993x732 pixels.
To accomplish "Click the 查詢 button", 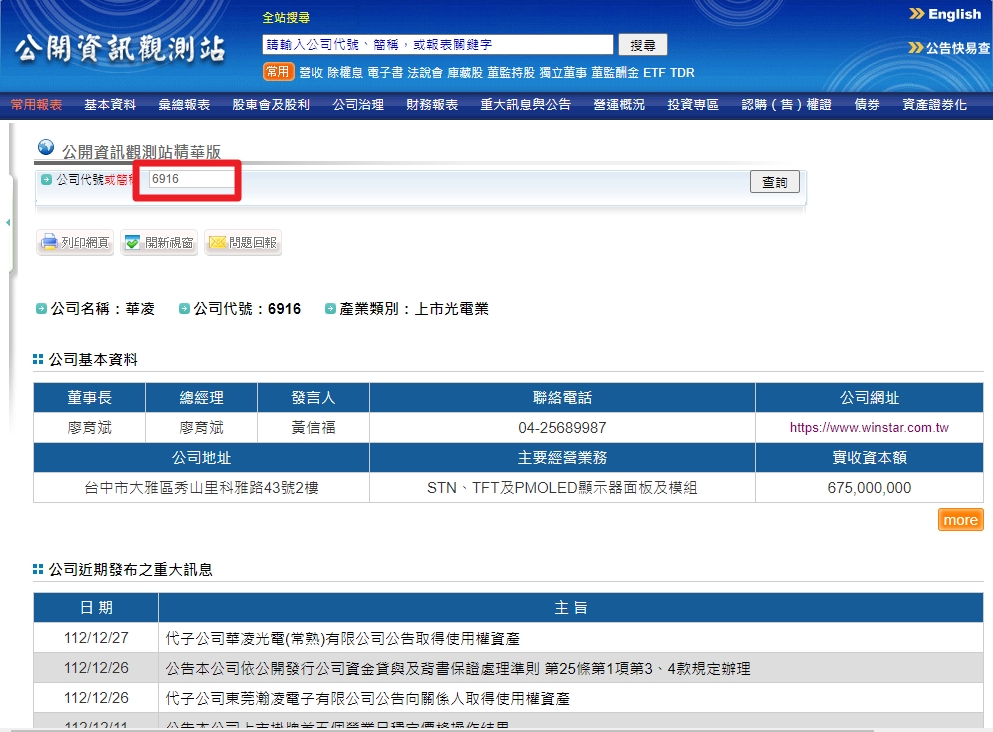I will (x=775, y=182).
